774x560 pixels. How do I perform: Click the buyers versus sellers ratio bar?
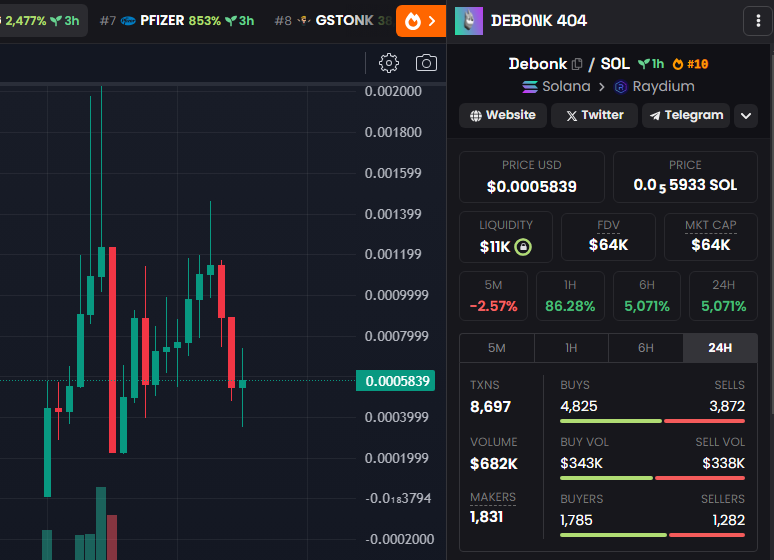pos(652,535)
